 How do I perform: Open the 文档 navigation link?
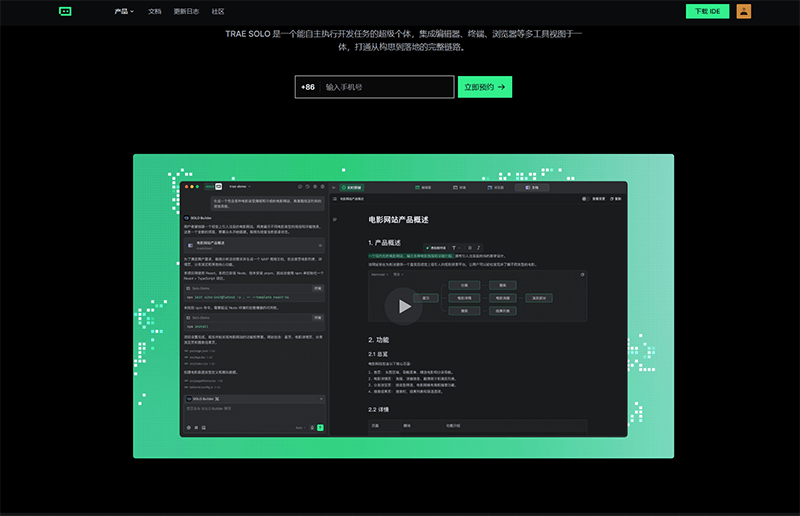click(x=154, y=12)
